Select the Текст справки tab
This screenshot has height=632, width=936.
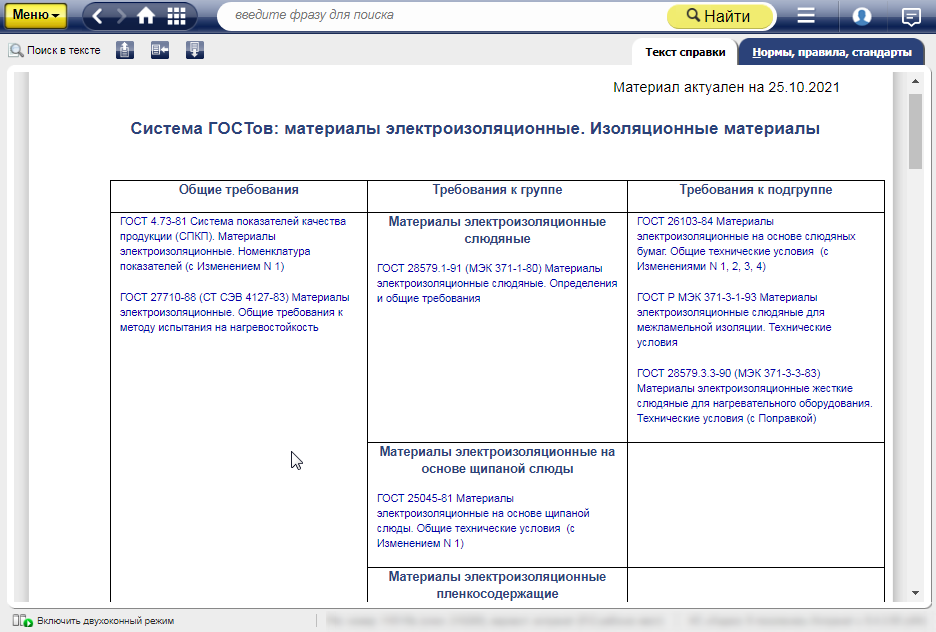tap(685, 52)
